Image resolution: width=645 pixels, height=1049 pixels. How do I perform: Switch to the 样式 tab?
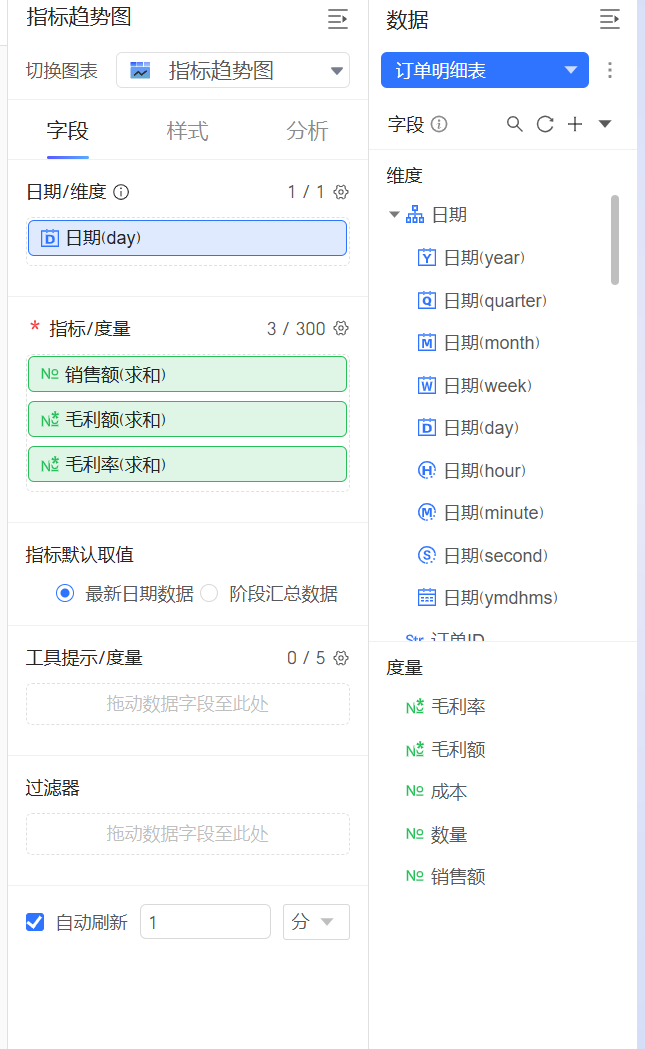coord(187,131)
